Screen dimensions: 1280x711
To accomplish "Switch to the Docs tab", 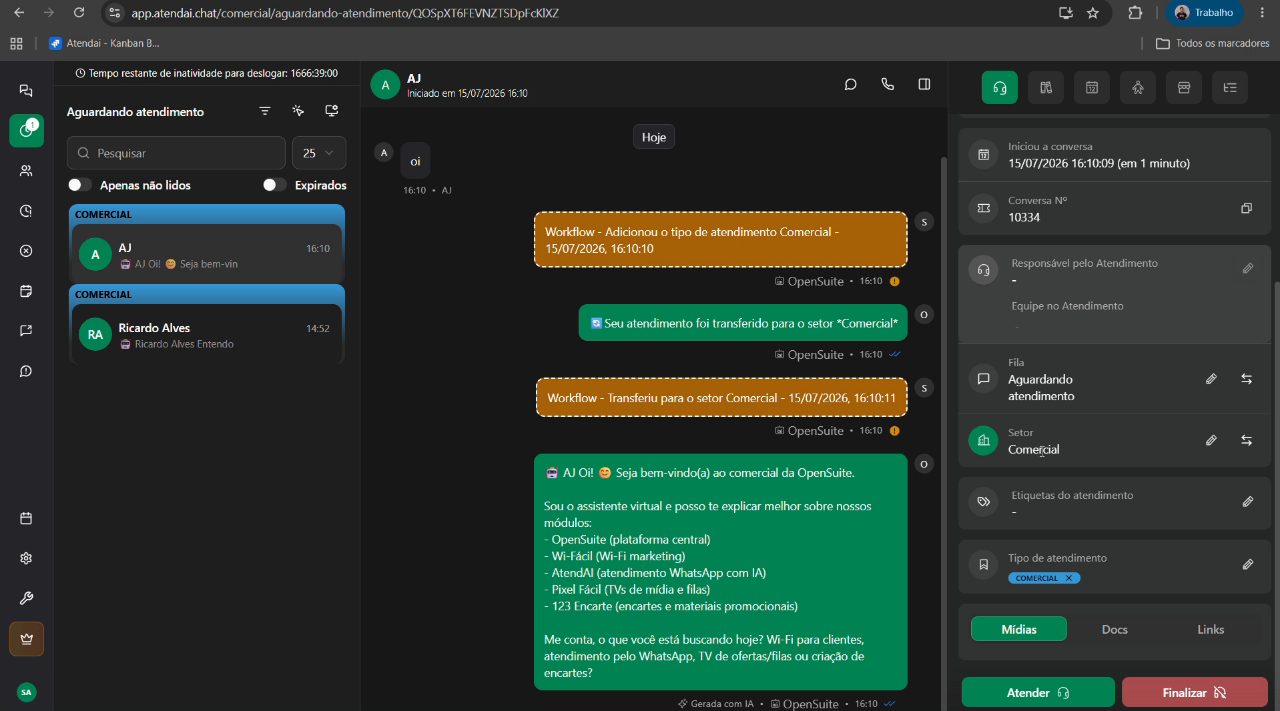I will tap(1115, 629).
